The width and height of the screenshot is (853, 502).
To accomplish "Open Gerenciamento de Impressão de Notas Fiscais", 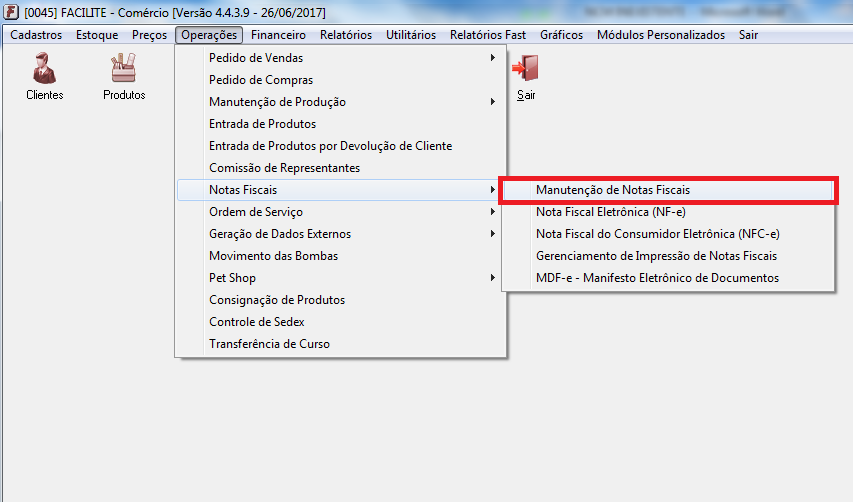I will [668, 256].
